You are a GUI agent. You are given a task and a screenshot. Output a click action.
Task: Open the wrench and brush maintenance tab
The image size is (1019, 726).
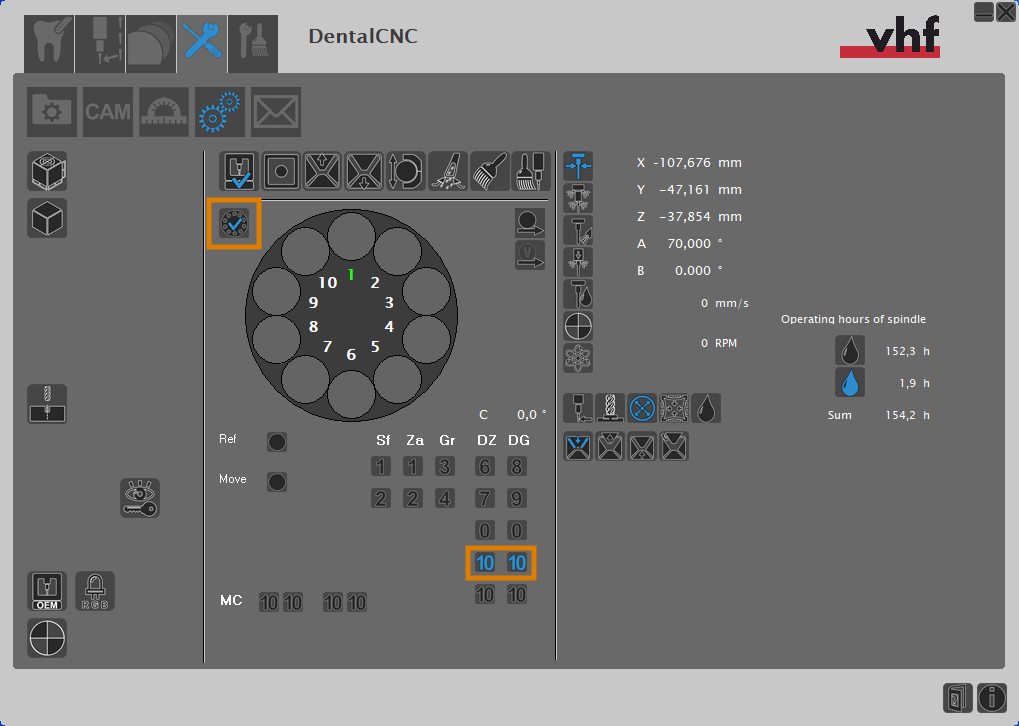point(253,44)
